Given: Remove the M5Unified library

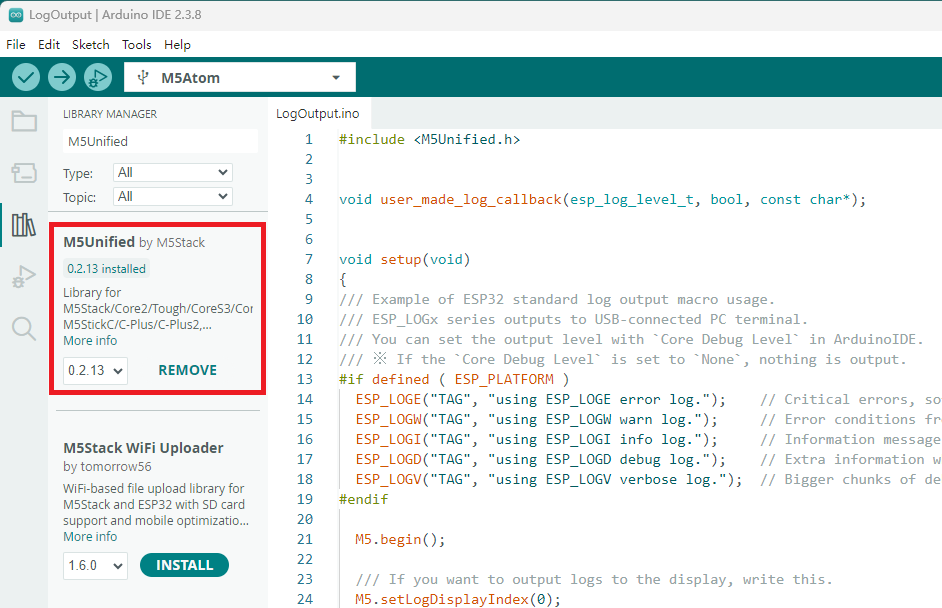Looking at the screenshot, I should pos(187,370).
